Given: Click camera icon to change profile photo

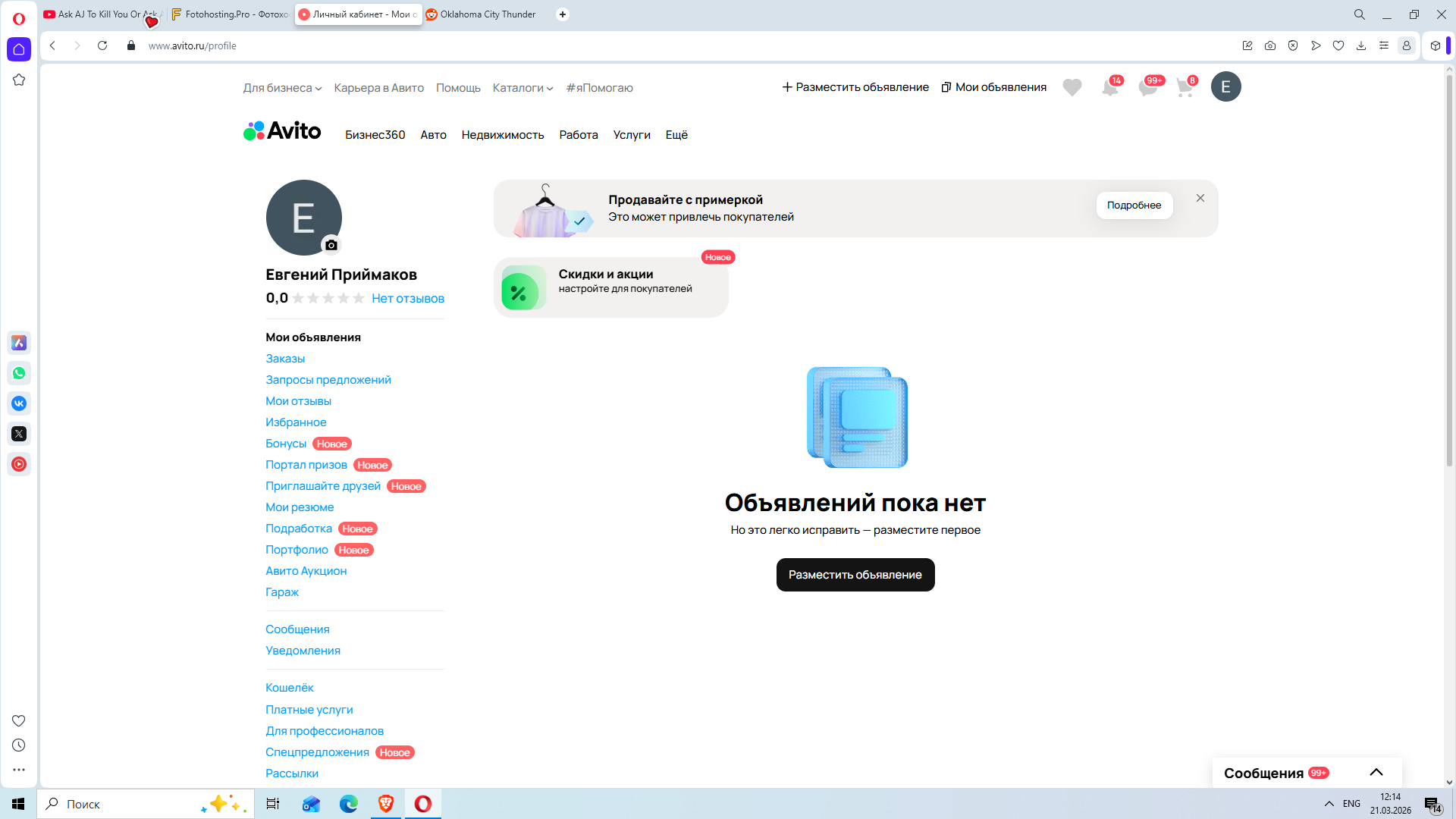Looking at the screenshot, I should coord(331,245).
